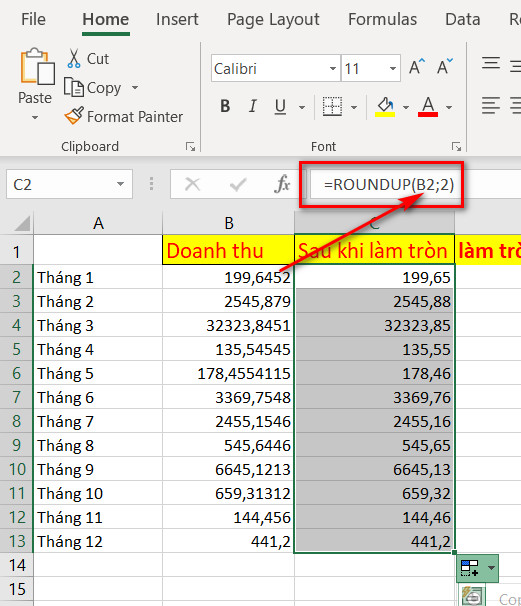Click cell B5 containing 135,54545

pyautogui.click(x=228, y=349)
